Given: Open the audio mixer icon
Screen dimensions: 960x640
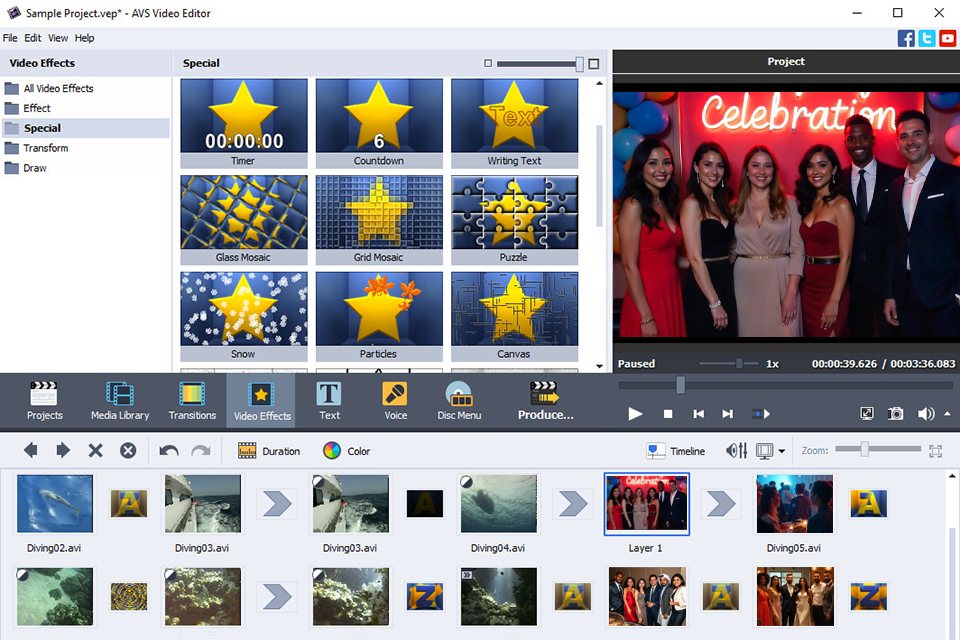Looking at the screenshot, I should pos(736,451).
